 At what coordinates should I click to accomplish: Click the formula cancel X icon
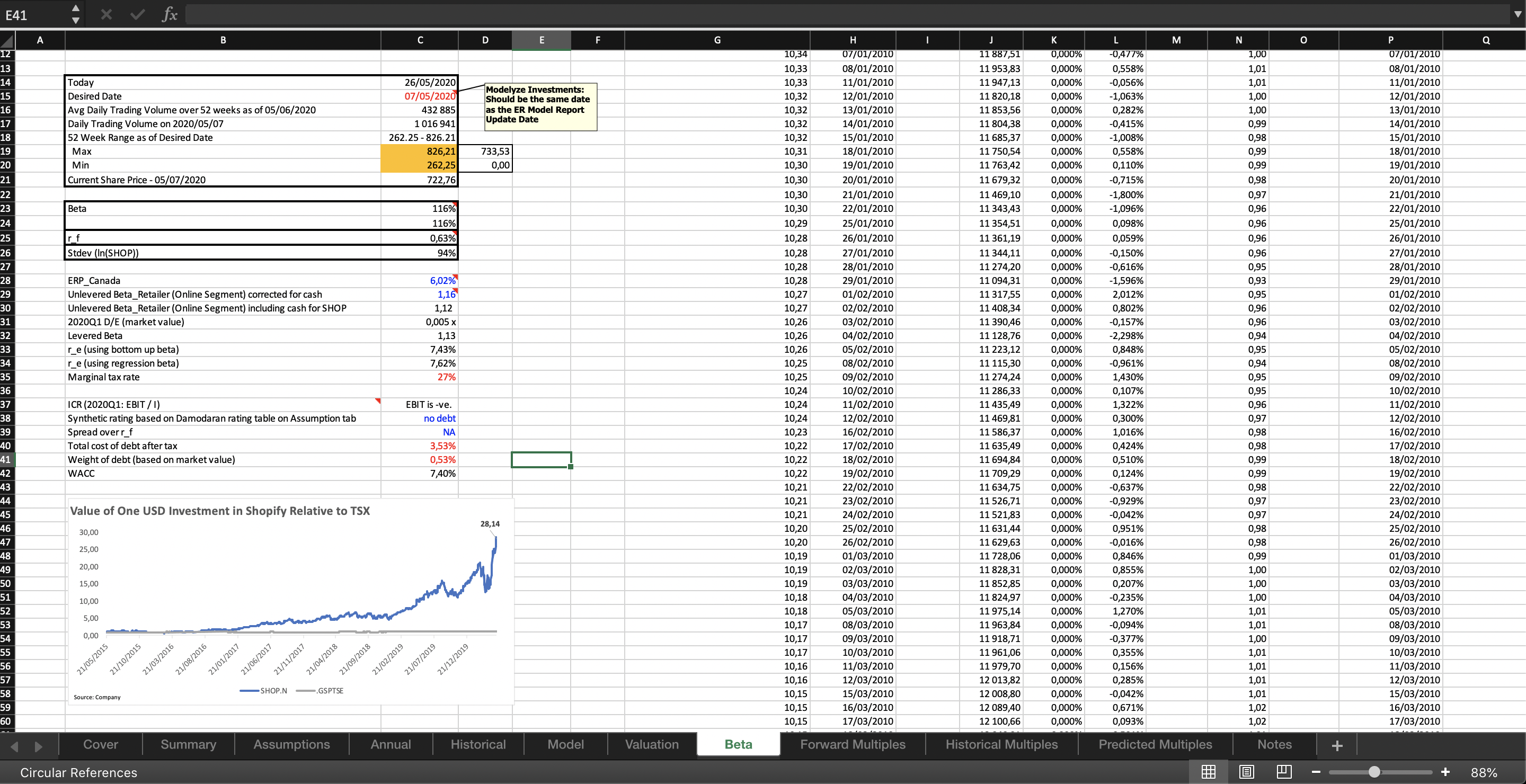[106, 14]
